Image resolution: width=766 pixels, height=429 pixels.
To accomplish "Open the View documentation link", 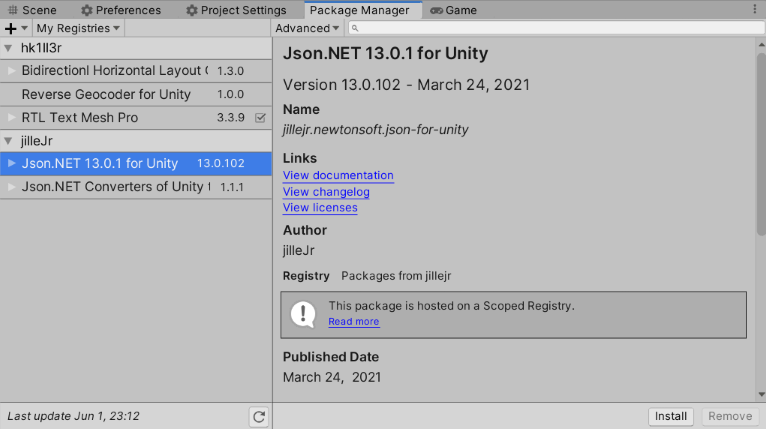I will coord(338,175).
